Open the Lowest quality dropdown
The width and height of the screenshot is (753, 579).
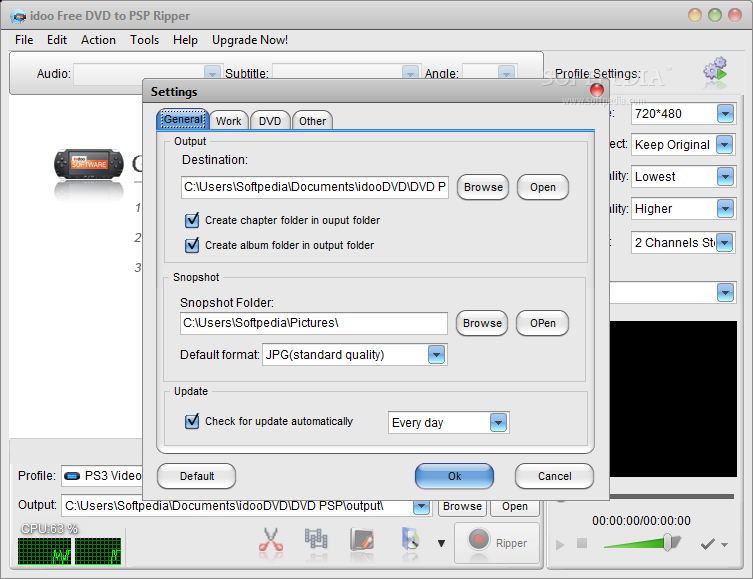pyautogui.click(x=725, y=177)
